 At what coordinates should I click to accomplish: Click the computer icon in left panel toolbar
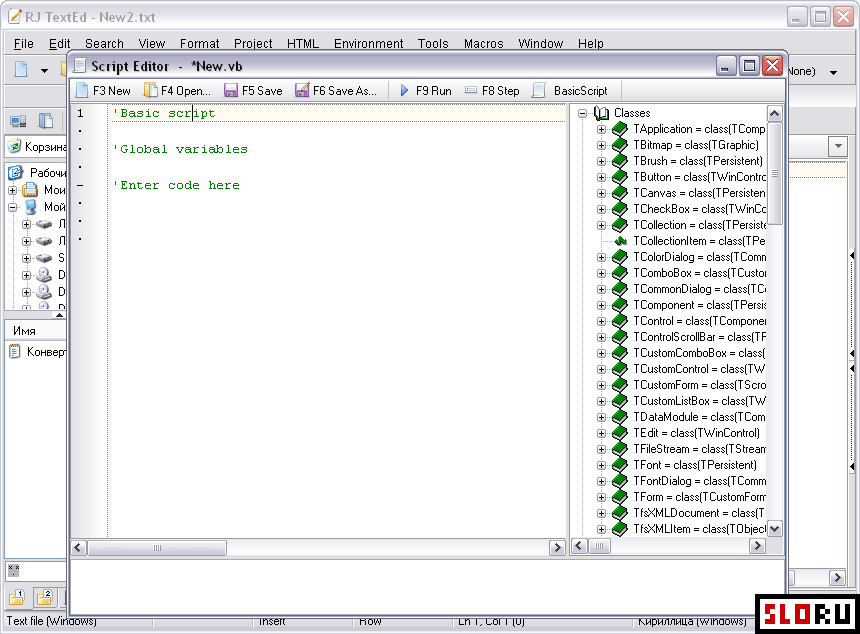18,121
